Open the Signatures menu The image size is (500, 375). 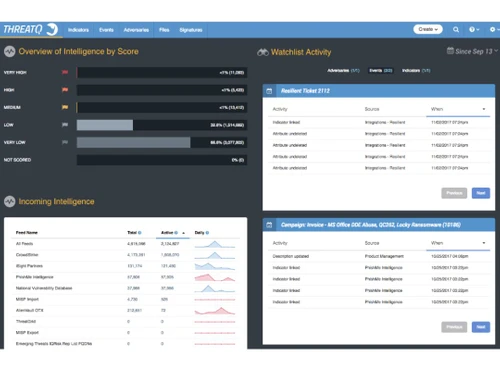click(x=191, y=30)
